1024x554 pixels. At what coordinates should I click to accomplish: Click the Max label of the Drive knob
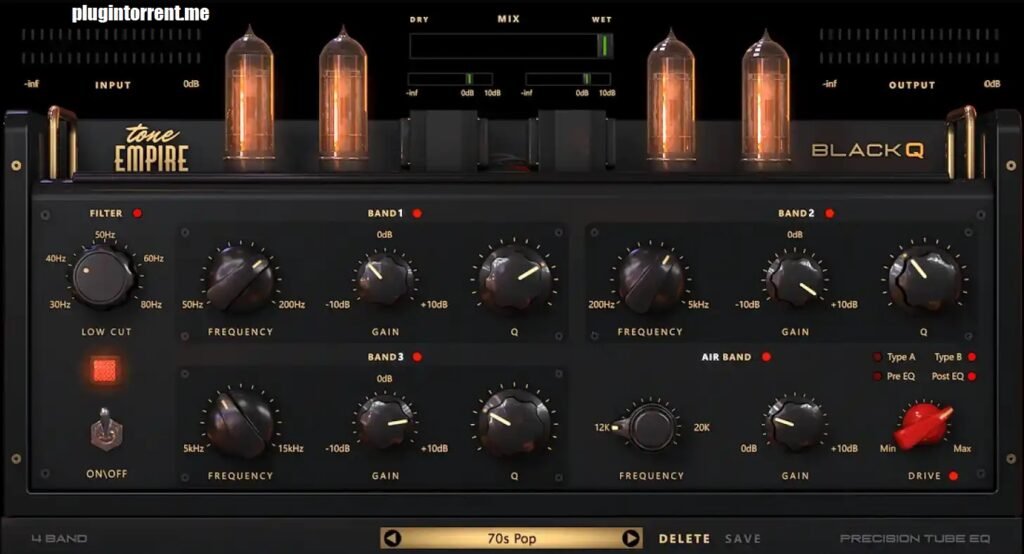962,448
